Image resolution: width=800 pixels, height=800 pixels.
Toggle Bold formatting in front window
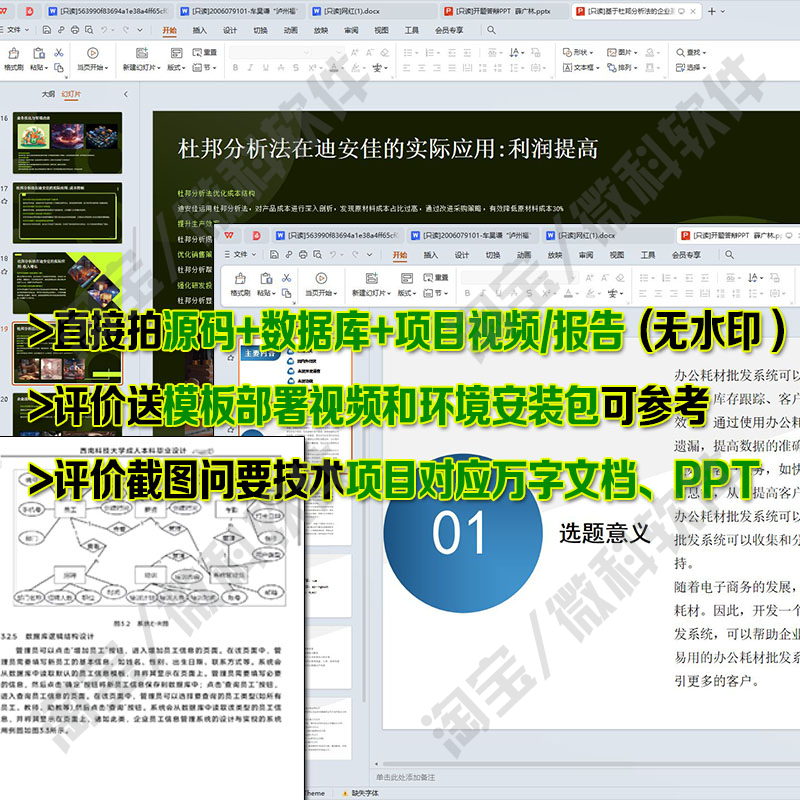467,293
